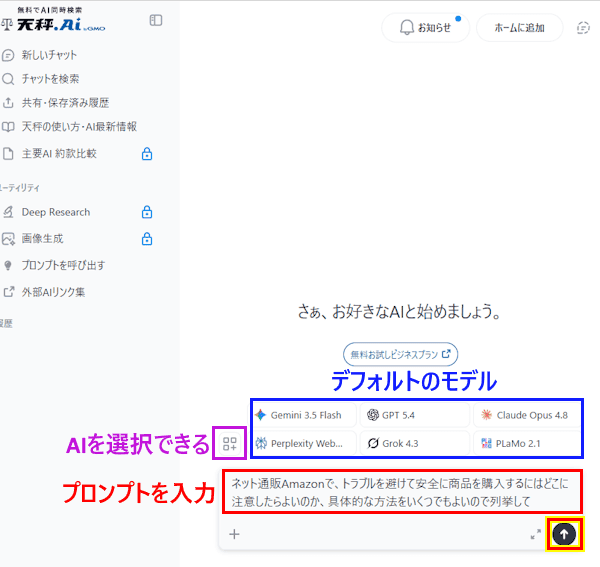Click the ホームに追加 button
Screen dimensions: 600x567
(x=519, y=28)
